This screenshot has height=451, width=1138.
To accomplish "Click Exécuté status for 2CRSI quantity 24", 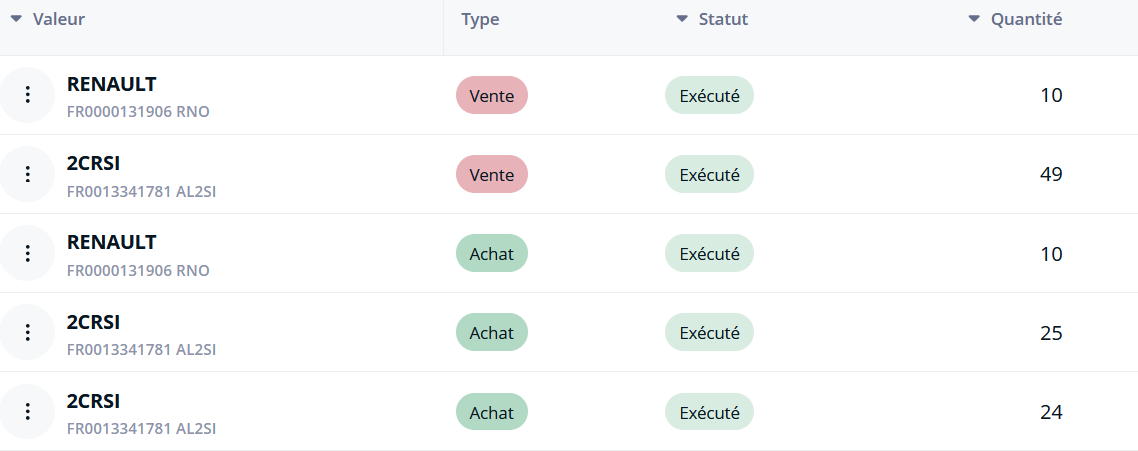I will 709,411.
